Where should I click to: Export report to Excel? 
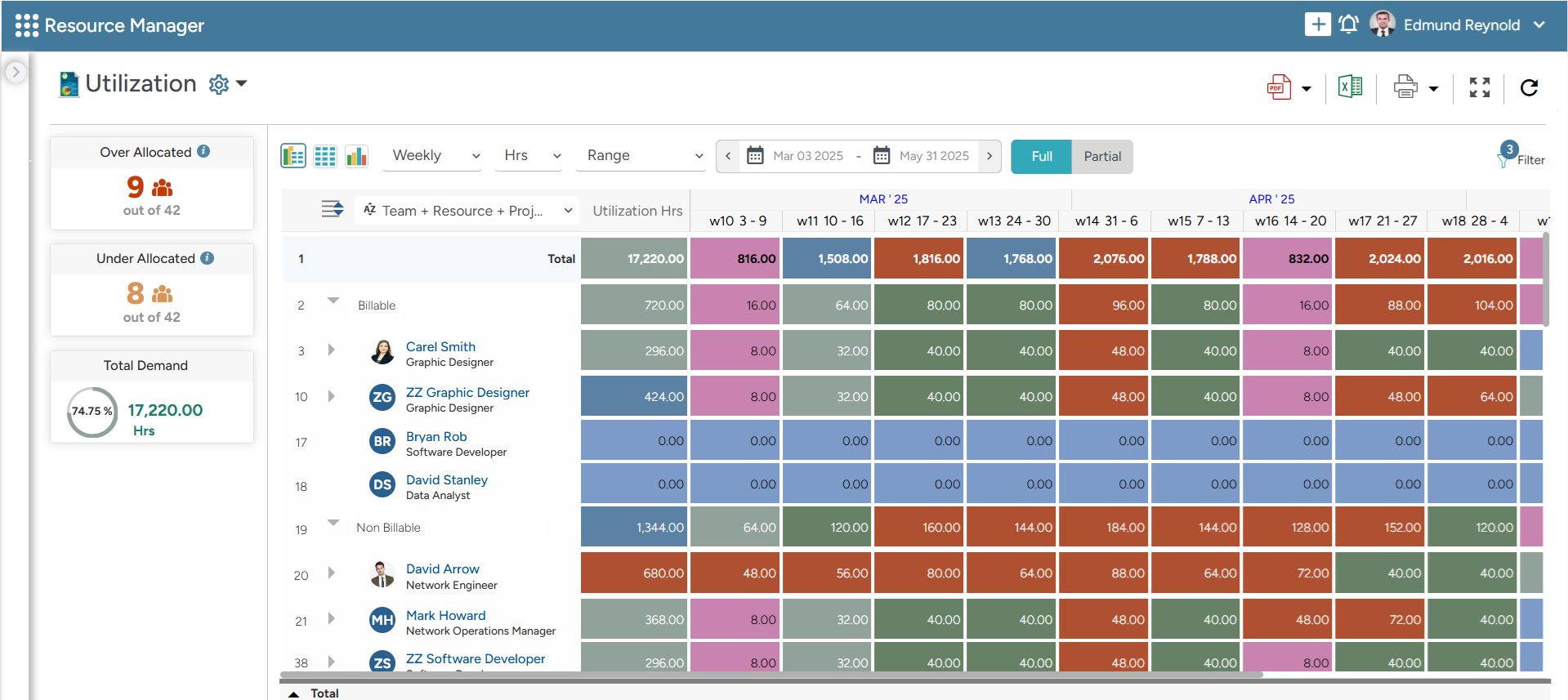(x=1350, y=87)
